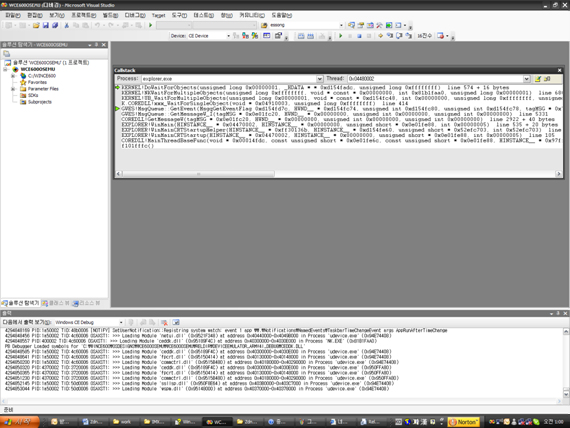Viewport: 570px width, 428px height.
Task: Click the Save All icon
Action: pos(55,25)
